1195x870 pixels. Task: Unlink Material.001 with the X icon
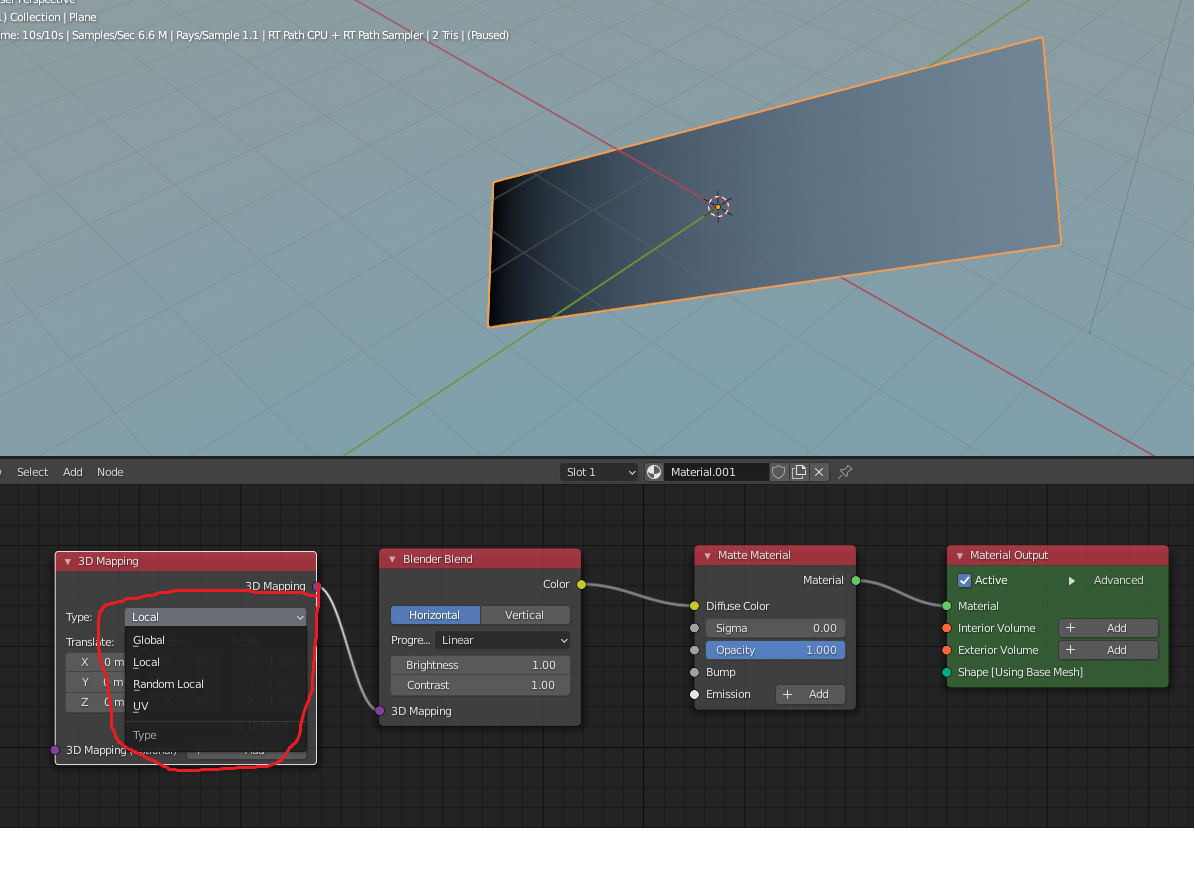(819, 472)
